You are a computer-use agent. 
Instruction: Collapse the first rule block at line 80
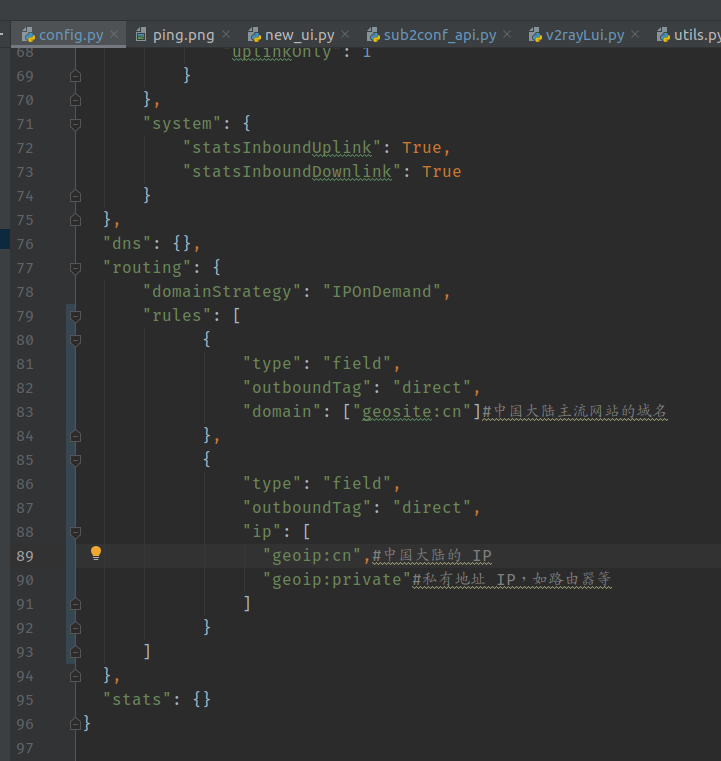75,340
